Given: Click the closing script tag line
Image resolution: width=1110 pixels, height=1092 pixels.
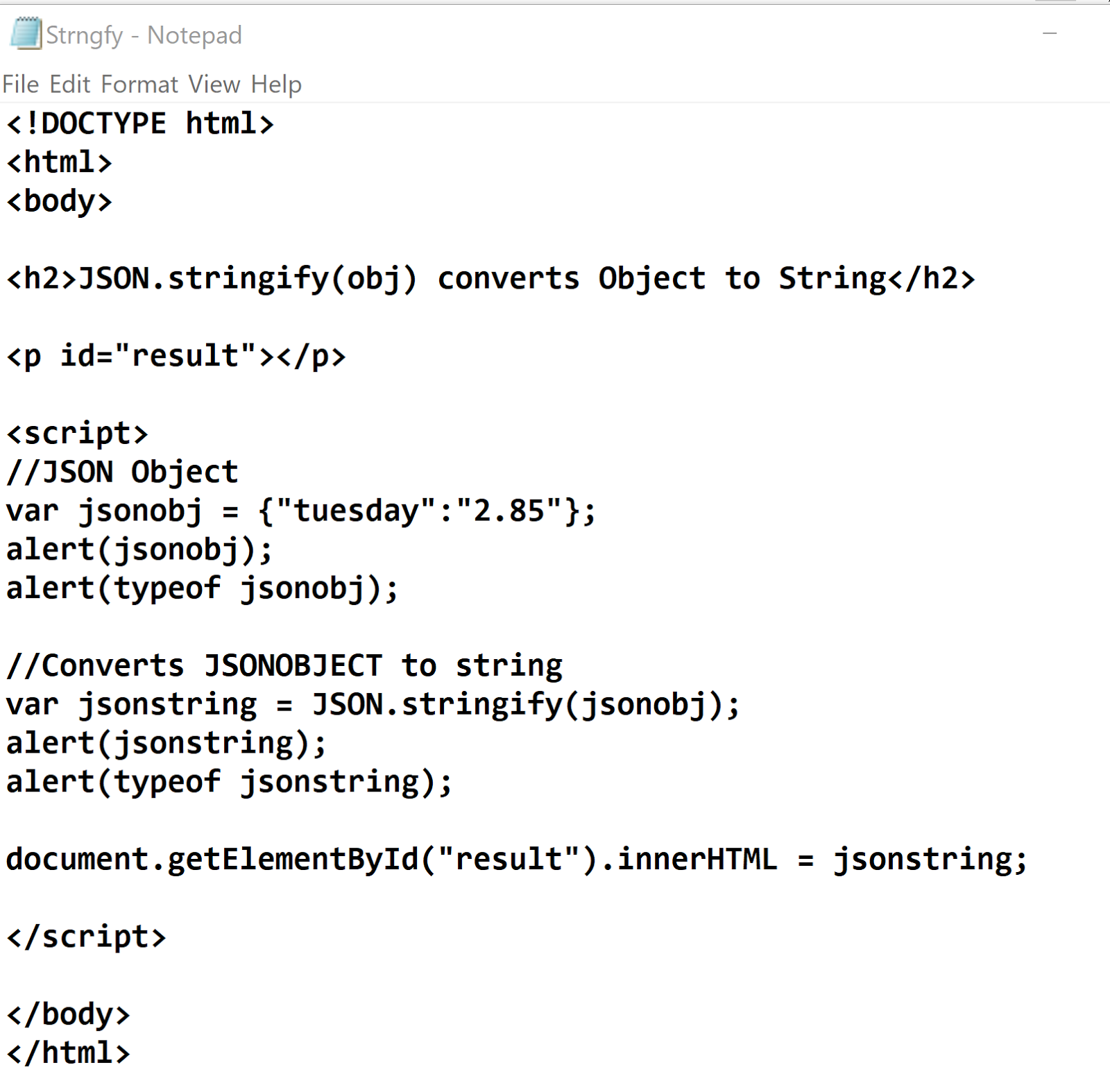Looking at the screenshot, I should (x=85, y=936).
